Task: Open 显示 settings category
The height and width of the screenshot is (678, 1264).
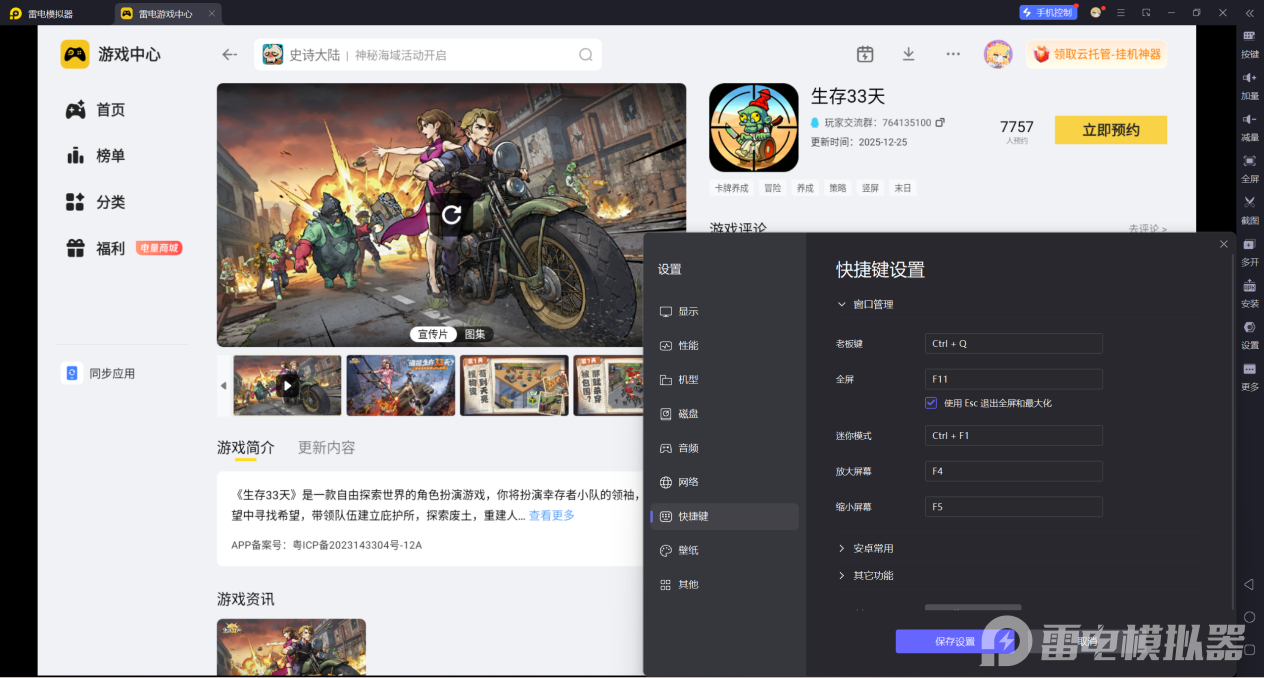Action: [x=724, y=311]
